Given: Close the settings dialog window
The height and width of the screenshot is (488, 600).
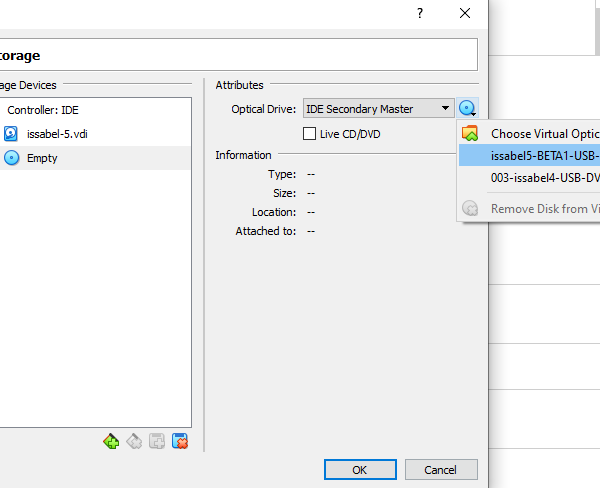Looking at the screenshot, I should pyautogui.click(x=465, y=13).
